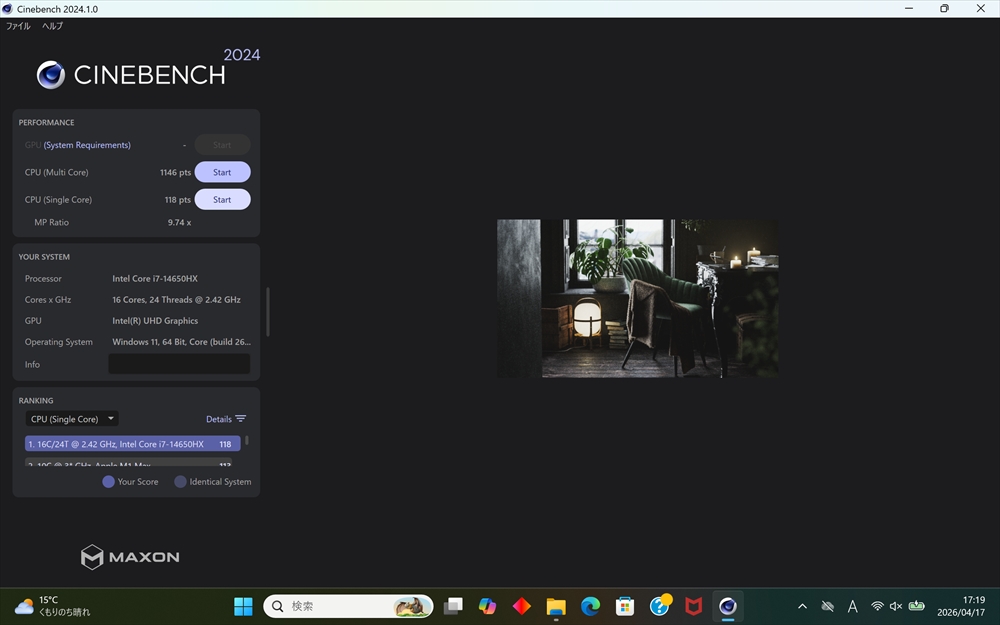This screenshot has height=625, width=1000.
Task: Open the CPU (Single Core) ranking dropdown
Action: coord(71,419)
